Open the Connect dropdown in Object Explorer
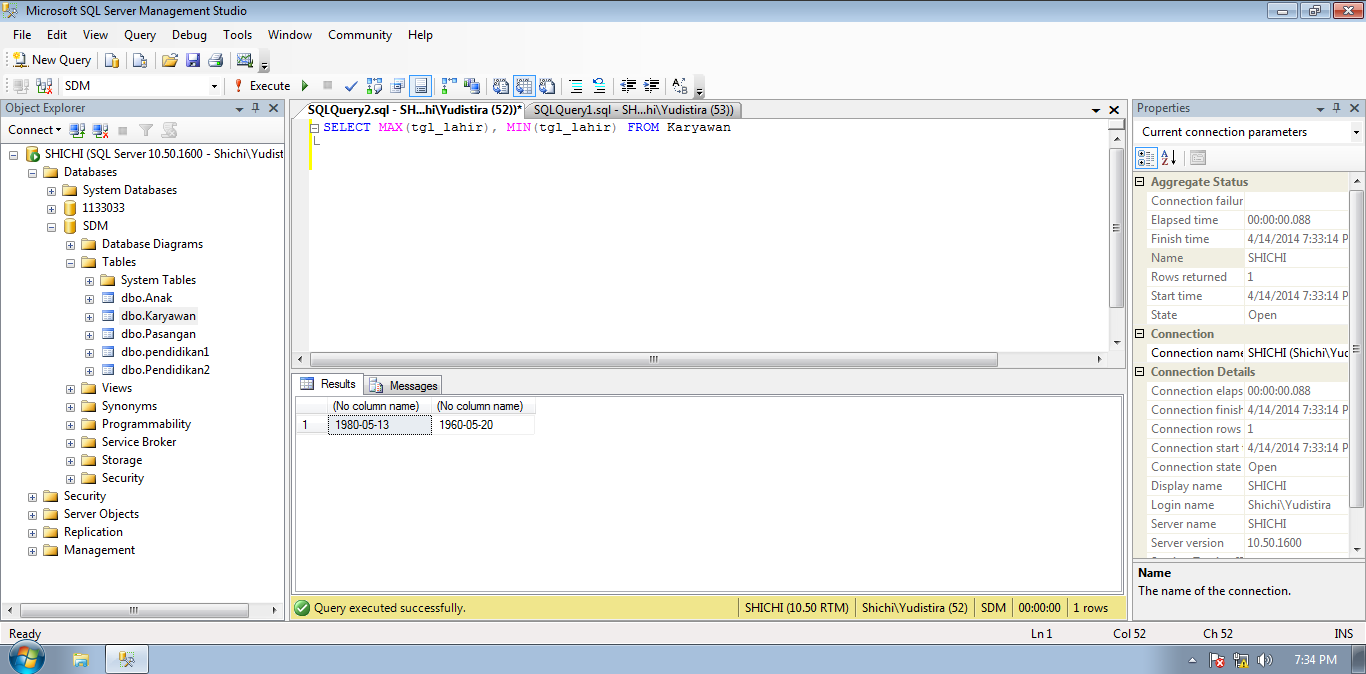 click(35, 130)
